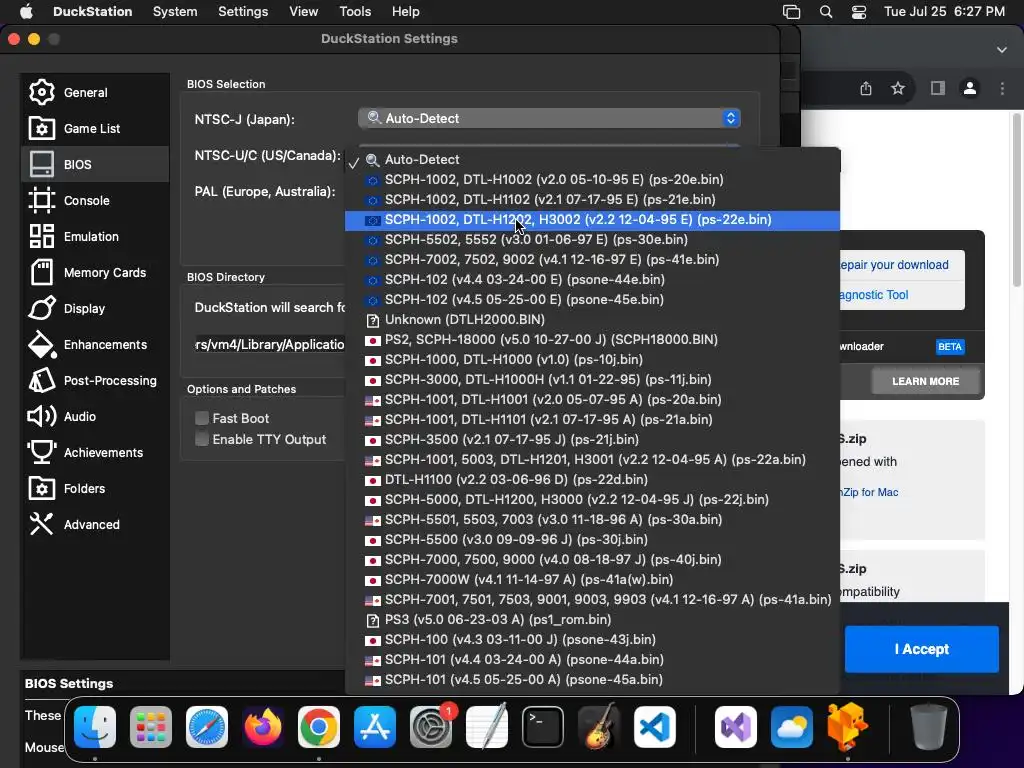This screenshot has height=768, width=1024.
Task: Open the Audio settings category
Action: pyautogui.click(x=95, y=416)
